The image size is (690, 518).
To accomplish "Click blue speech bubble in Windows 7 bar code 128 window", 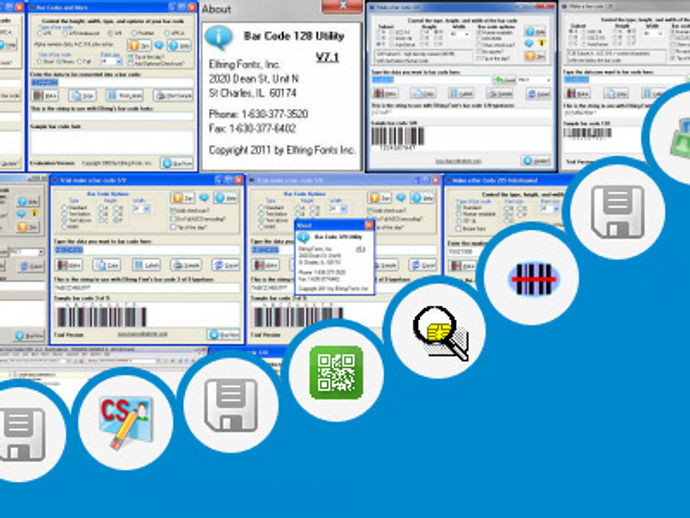I will 529,43.
